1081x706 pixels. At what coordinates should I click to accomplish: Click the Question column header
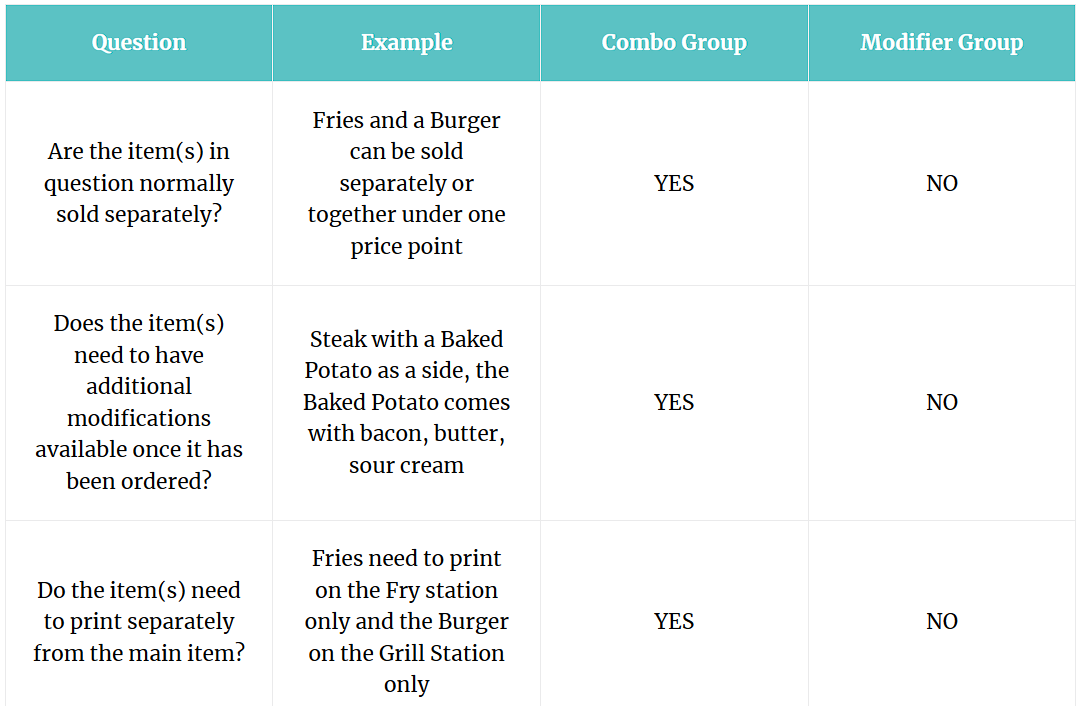139,43
